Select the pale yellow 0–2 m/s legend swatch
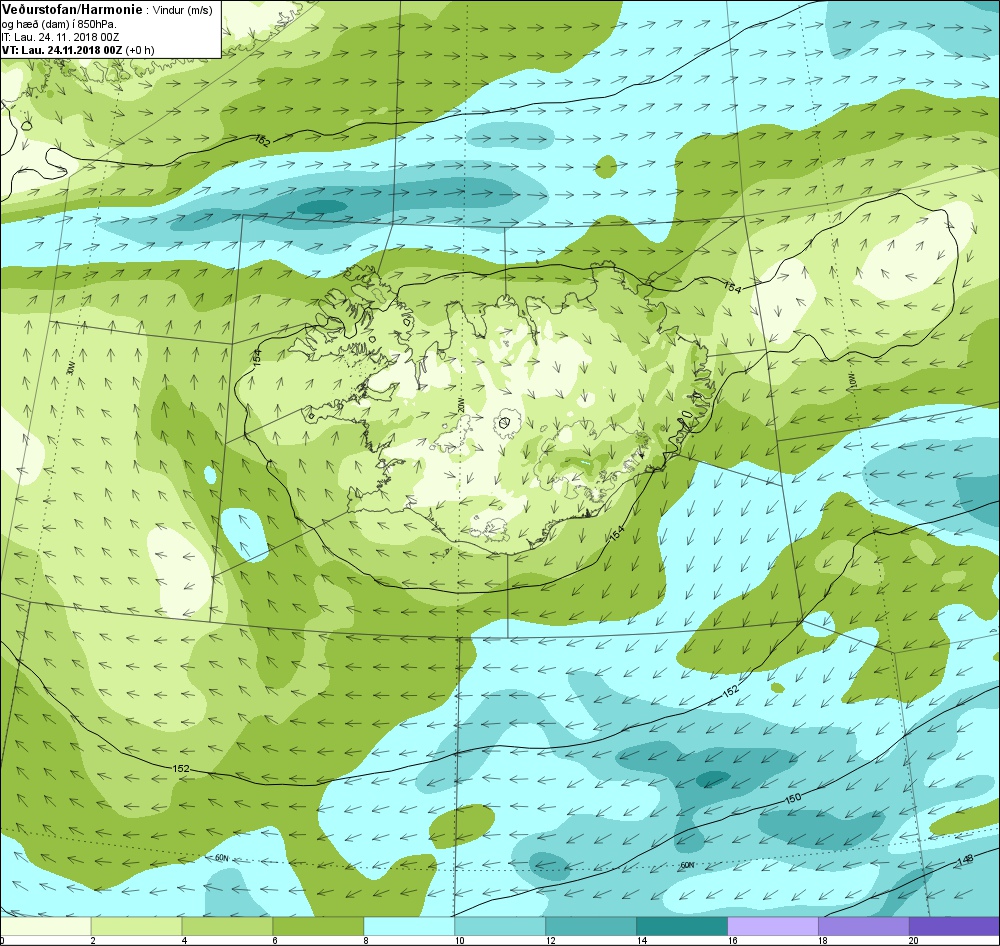The height and width of the screenshot is (946, 1000). [x=46, y=925]
